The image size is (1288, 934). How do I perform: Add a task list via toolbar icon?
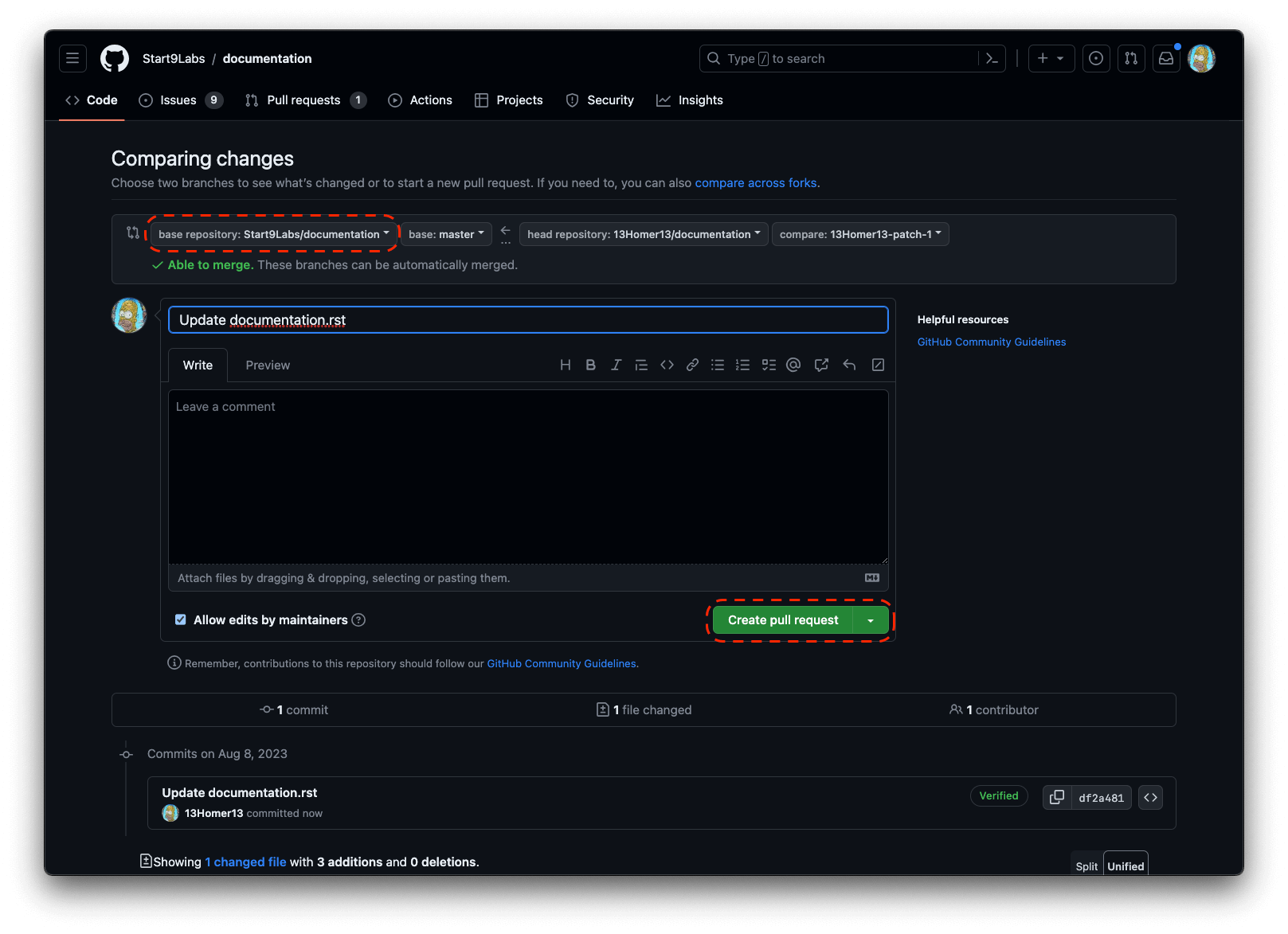pyautogui.click(x=769, y=365)
